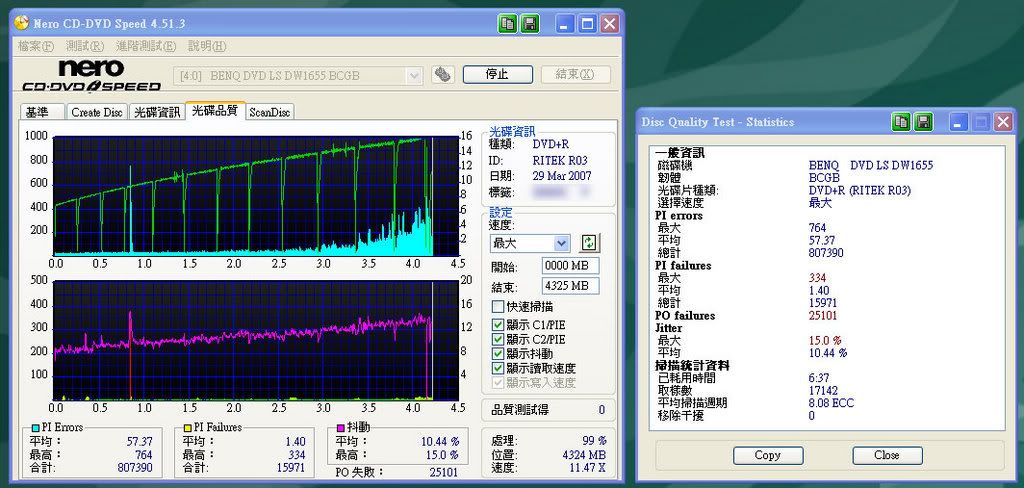Click 取樣數 value 17142 in Statistics
1024x488 pixels.
point(823,391)
